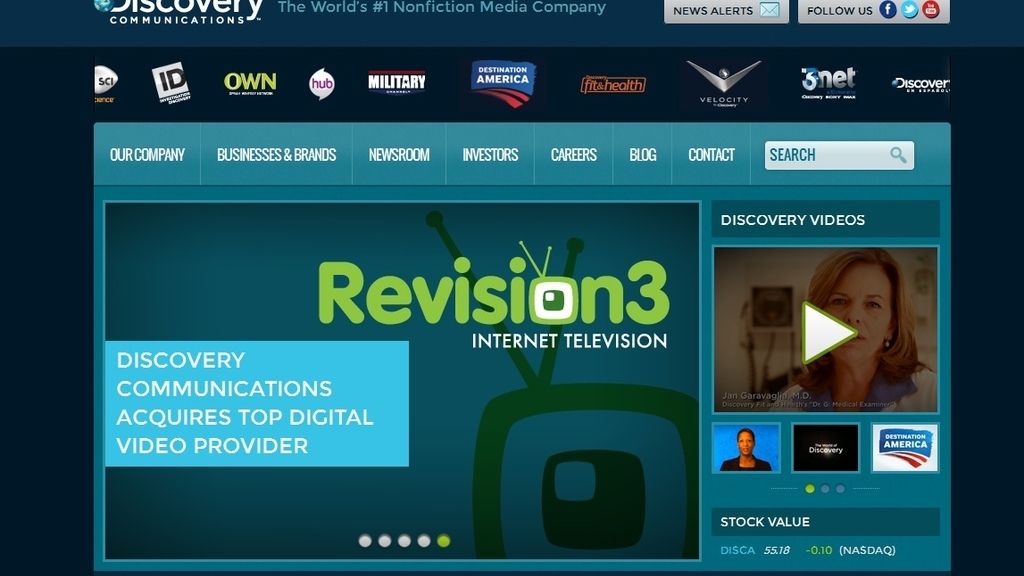
Task: Open the Contact menu item
Action: coord(711,155)
